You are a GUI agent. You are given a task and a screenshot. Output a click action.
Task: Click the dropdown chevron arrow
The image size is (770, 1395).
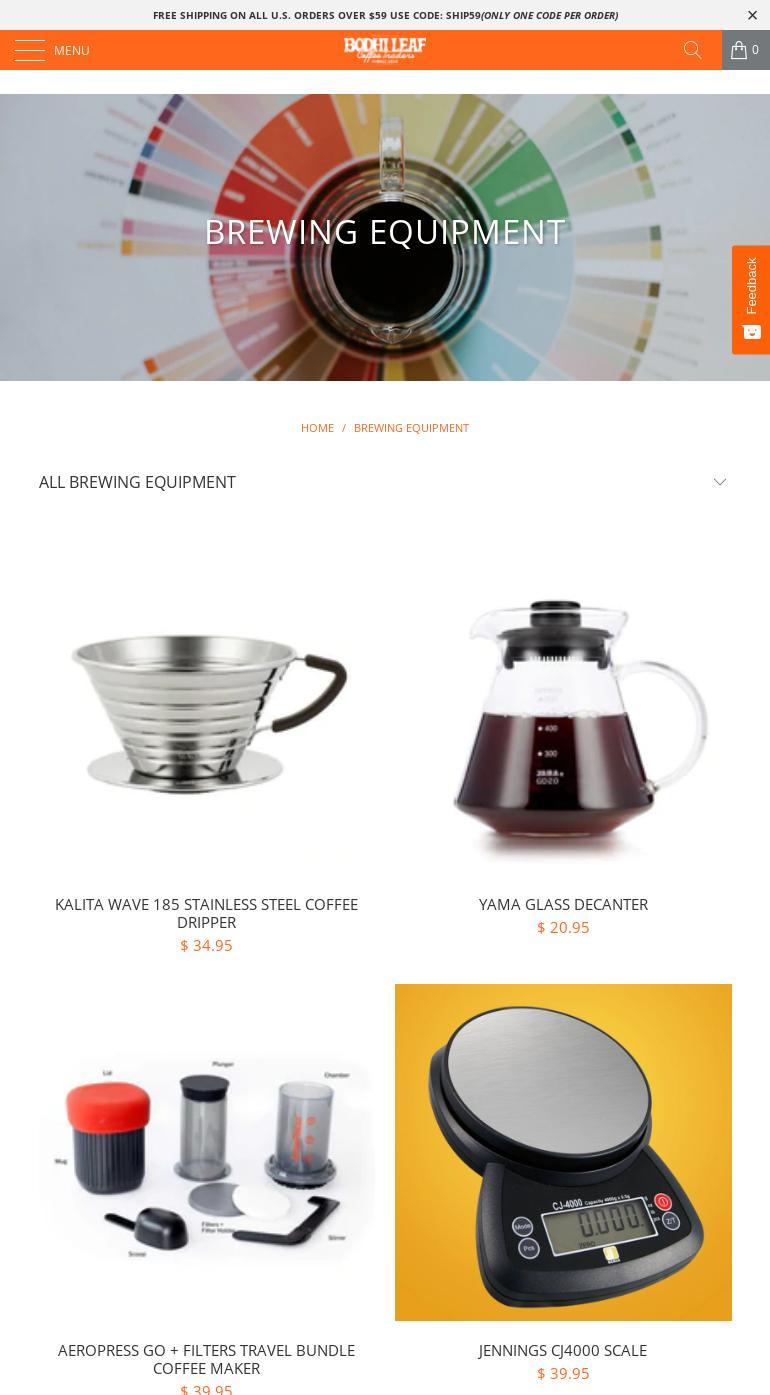(719, 482)
